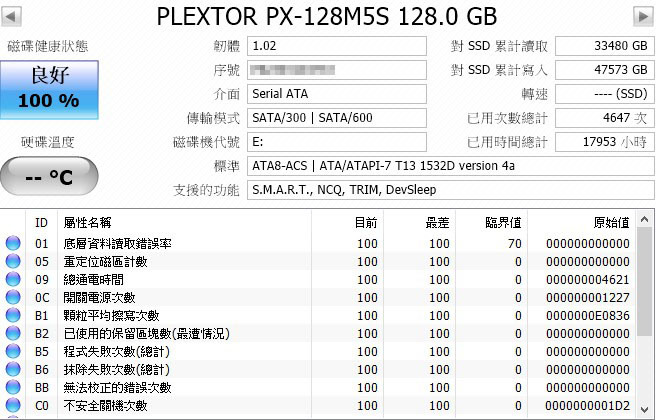Image resolution: width=656 pixels, height=420 pixels.
Task: Select the 顆粒平均擦寫次數 row
Action: pyautogui.click(x=318, y=315)
